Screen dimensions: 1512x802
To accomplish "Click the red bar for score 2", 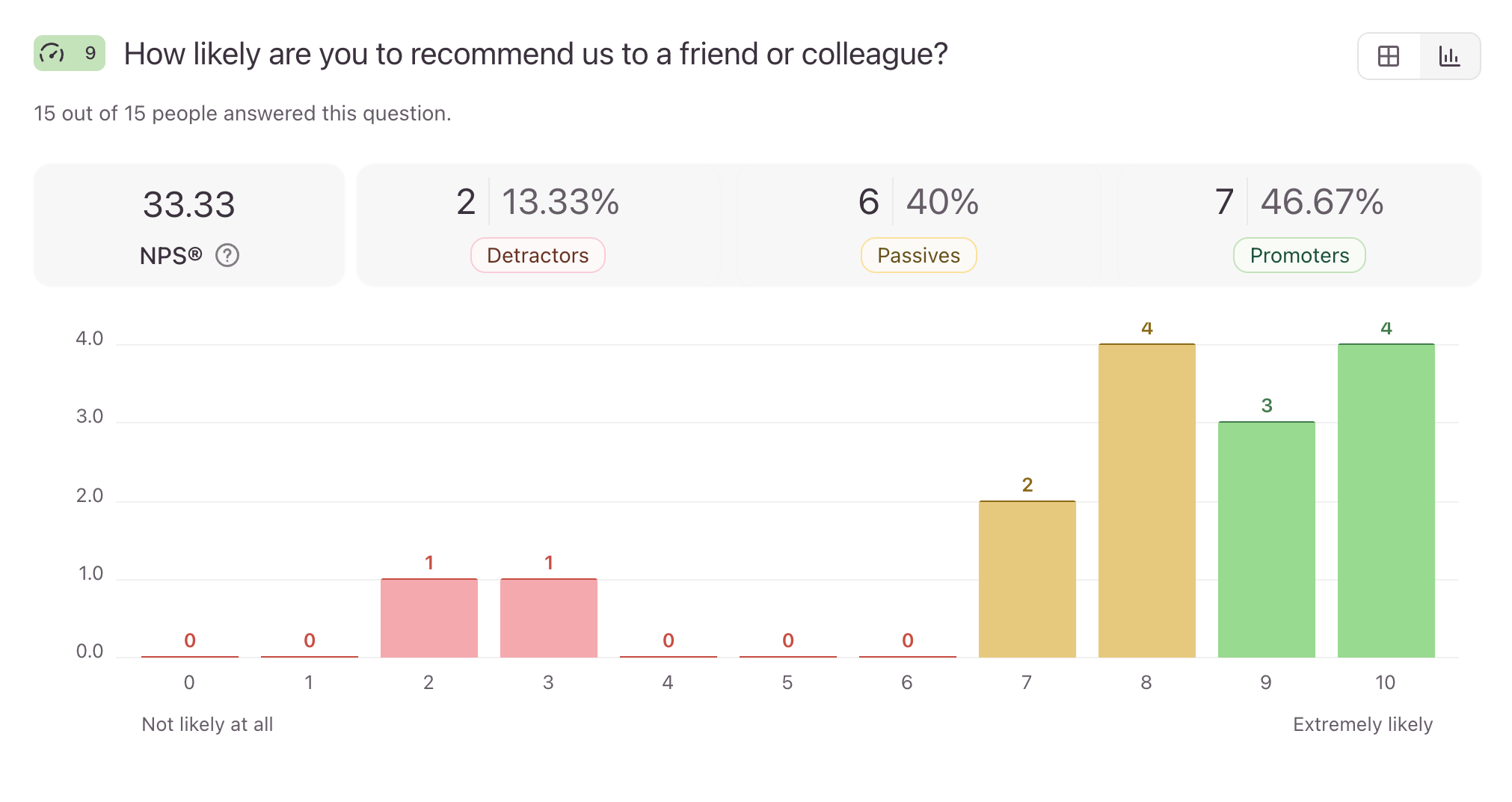I will click(x=429, y=618).
